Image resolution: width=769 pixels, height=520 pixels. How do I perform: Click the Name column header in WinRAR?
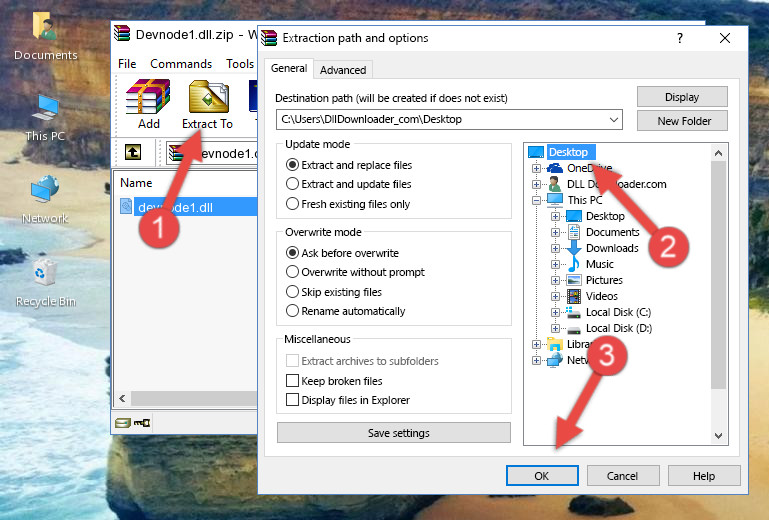pyautogui.click(x=136, y=182)
